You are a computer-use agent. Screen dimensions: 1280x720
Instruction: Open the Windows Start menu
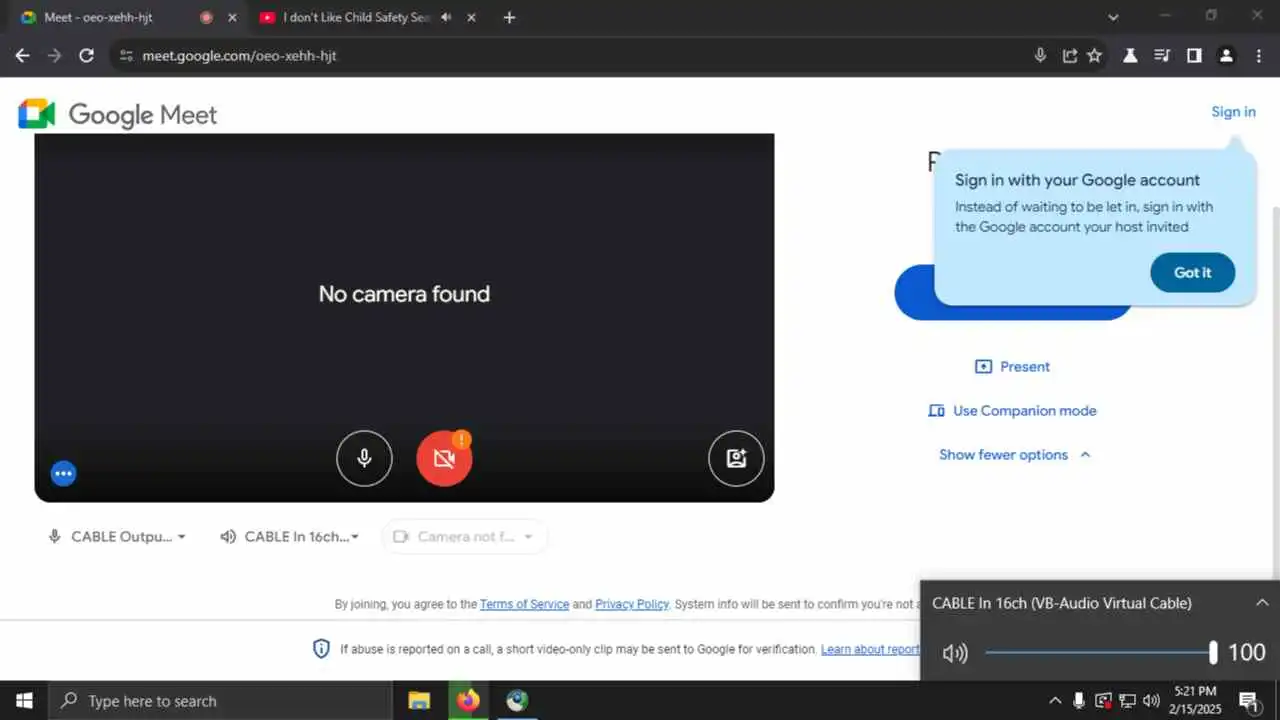pos(24,701)
